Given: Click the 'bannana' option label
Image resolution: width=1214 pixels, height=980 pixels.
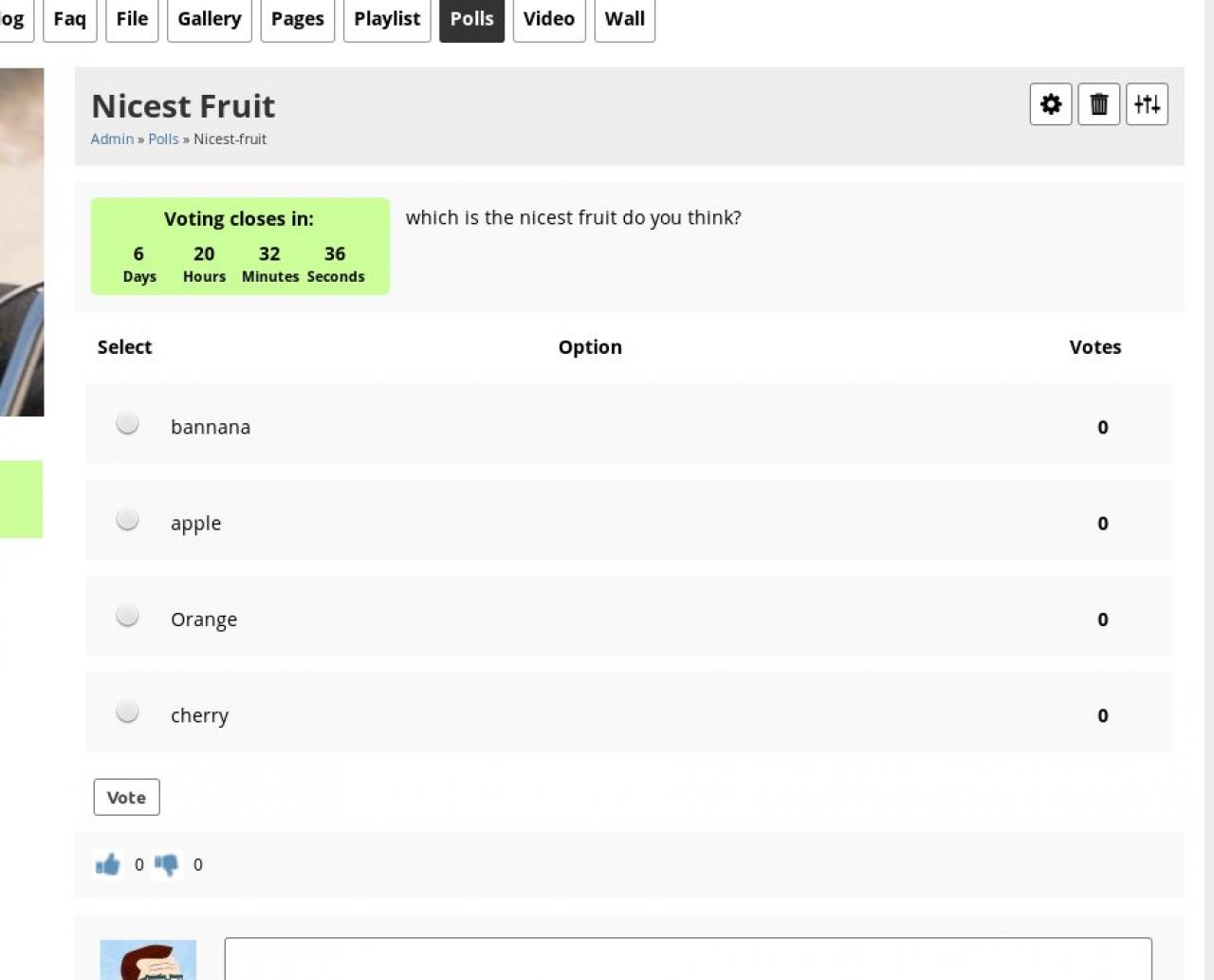Looking at the screenshot, I should (x=211, y=427).
